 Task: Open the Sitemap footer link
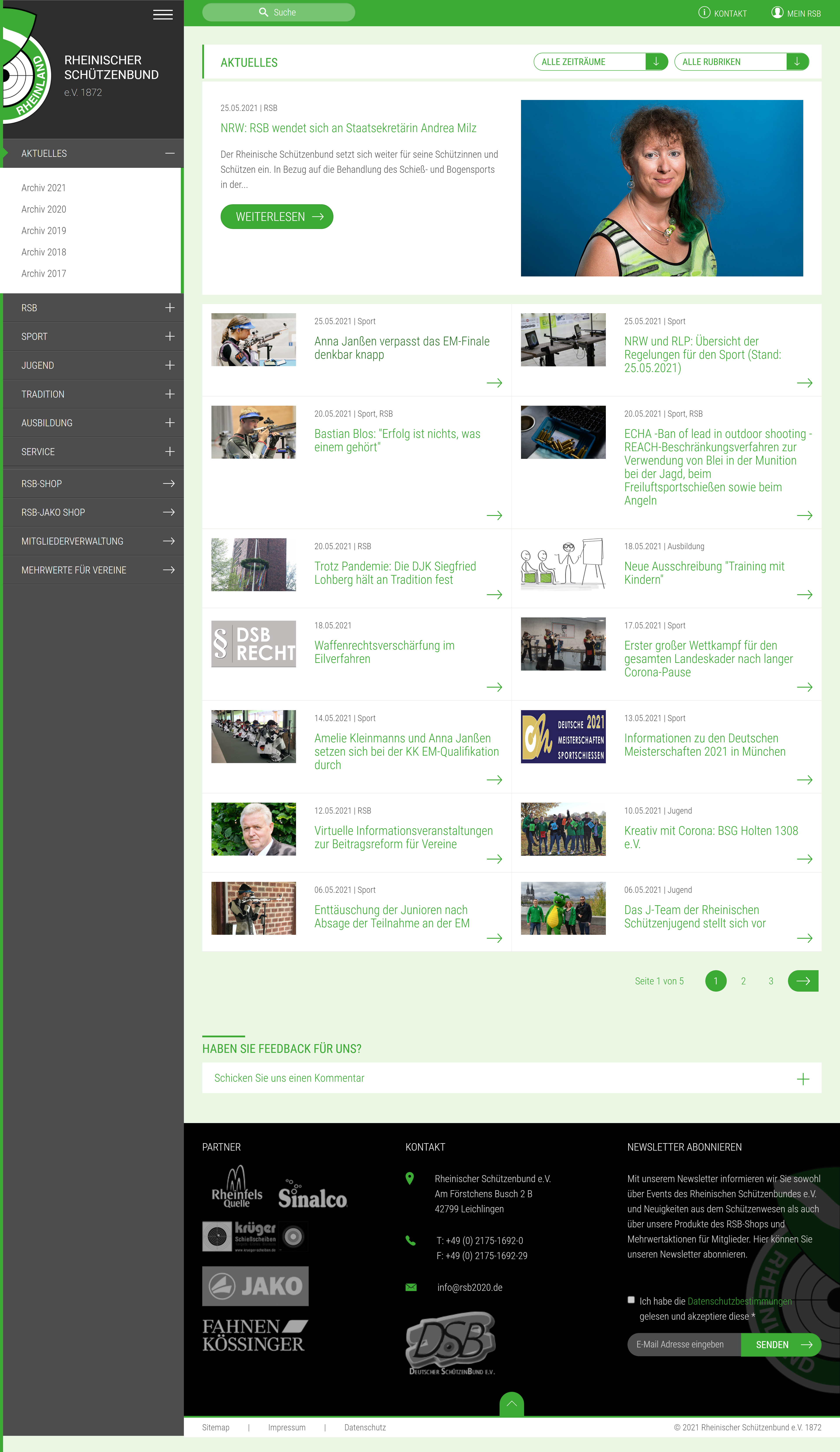coord(216,1427)
